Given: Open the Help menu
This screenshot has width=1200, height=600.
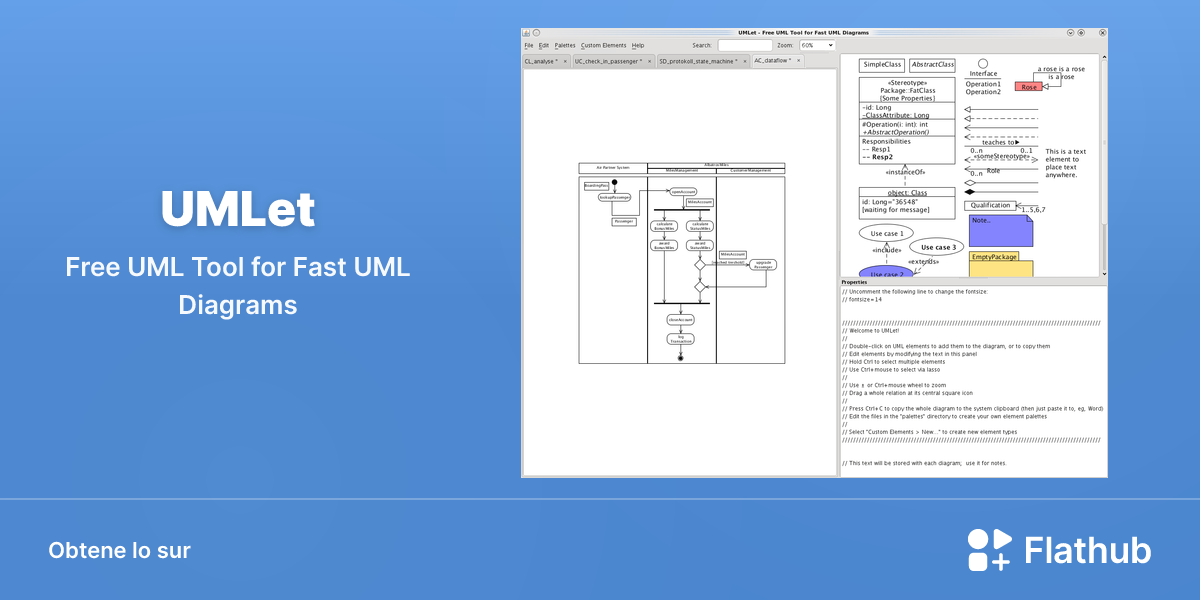Looking at the screenshot, I should 638,45.
